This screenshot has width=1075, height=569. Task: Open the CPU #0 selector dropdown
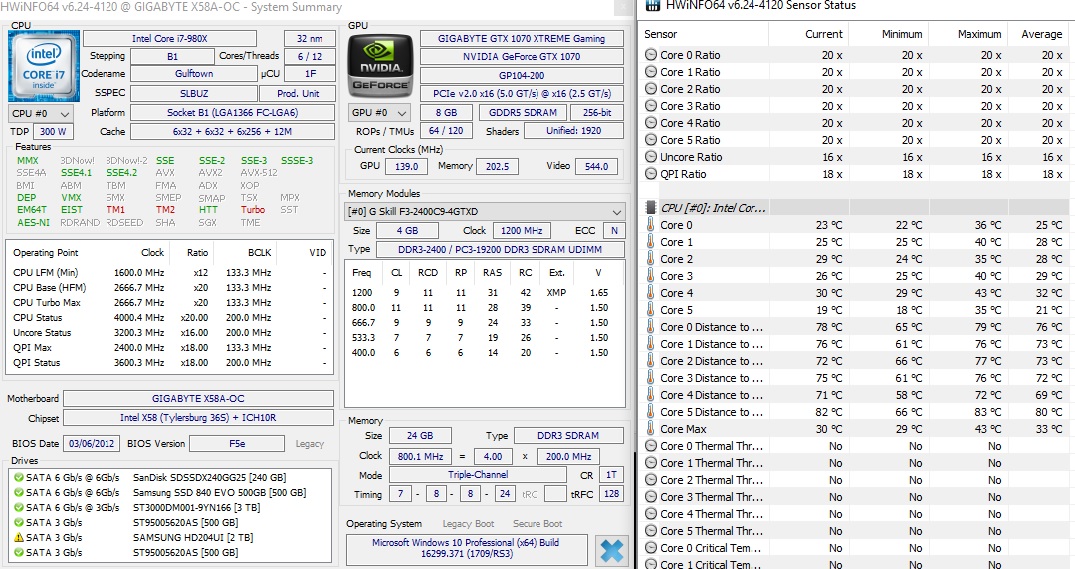pyautogui.click(x=41, y=113)
